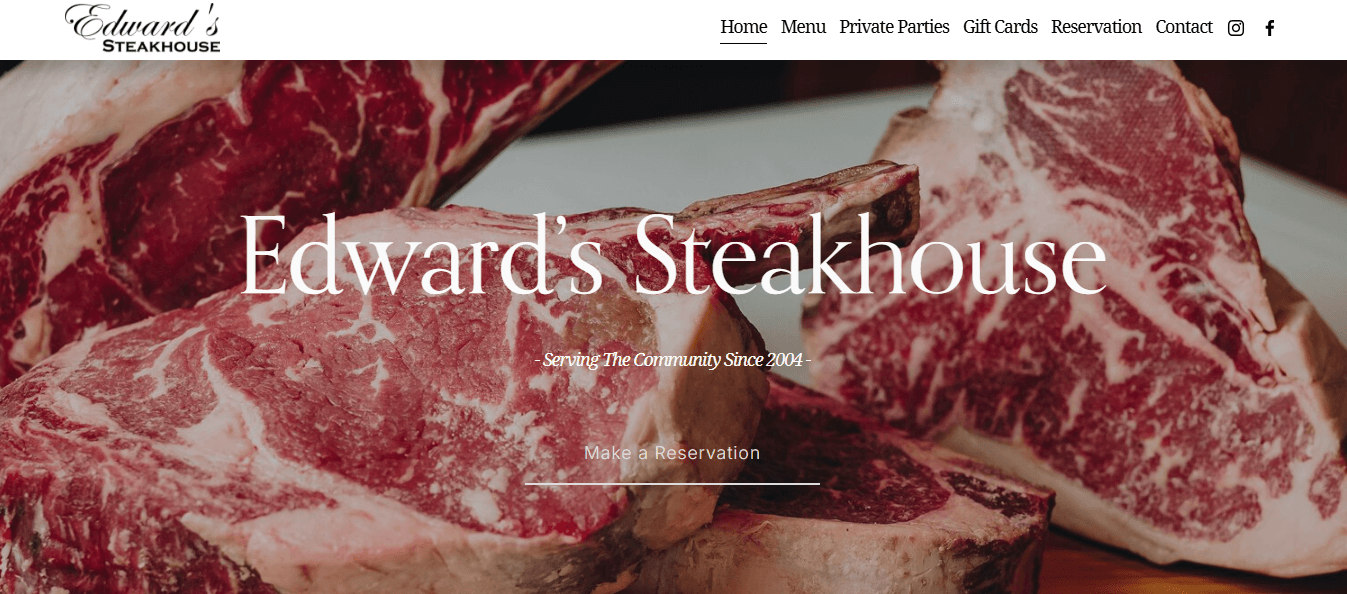The image size is (1347, 594).
Task: Click the exposed rib bone in center photo
Action: pyautogui.click(x=800, y=195)
